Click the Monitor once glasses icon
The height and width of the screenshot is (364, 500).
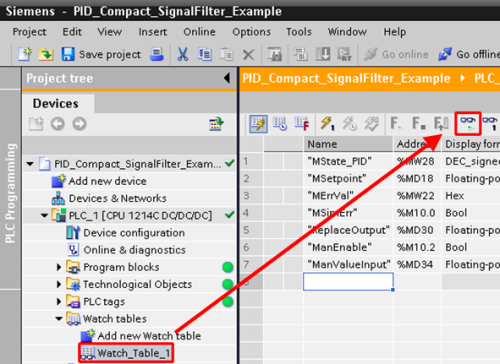pyautogui.click(x=490, y=123)
